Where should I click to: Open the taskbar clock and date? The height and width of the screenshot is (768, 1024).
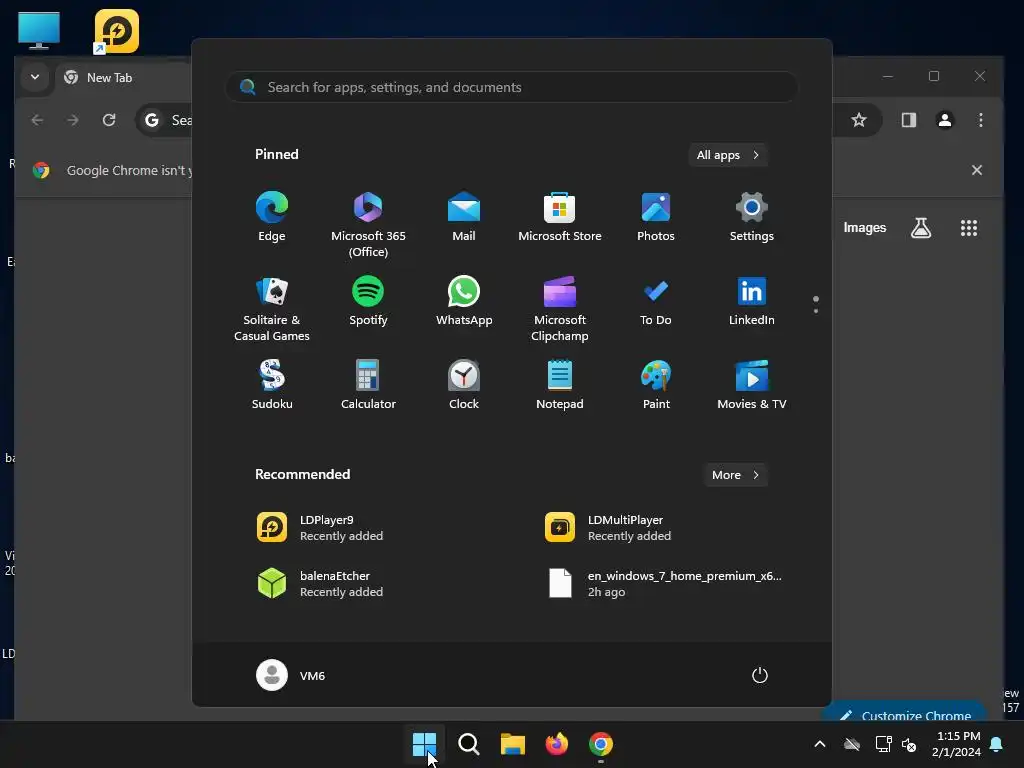click(x=957, y=744)
